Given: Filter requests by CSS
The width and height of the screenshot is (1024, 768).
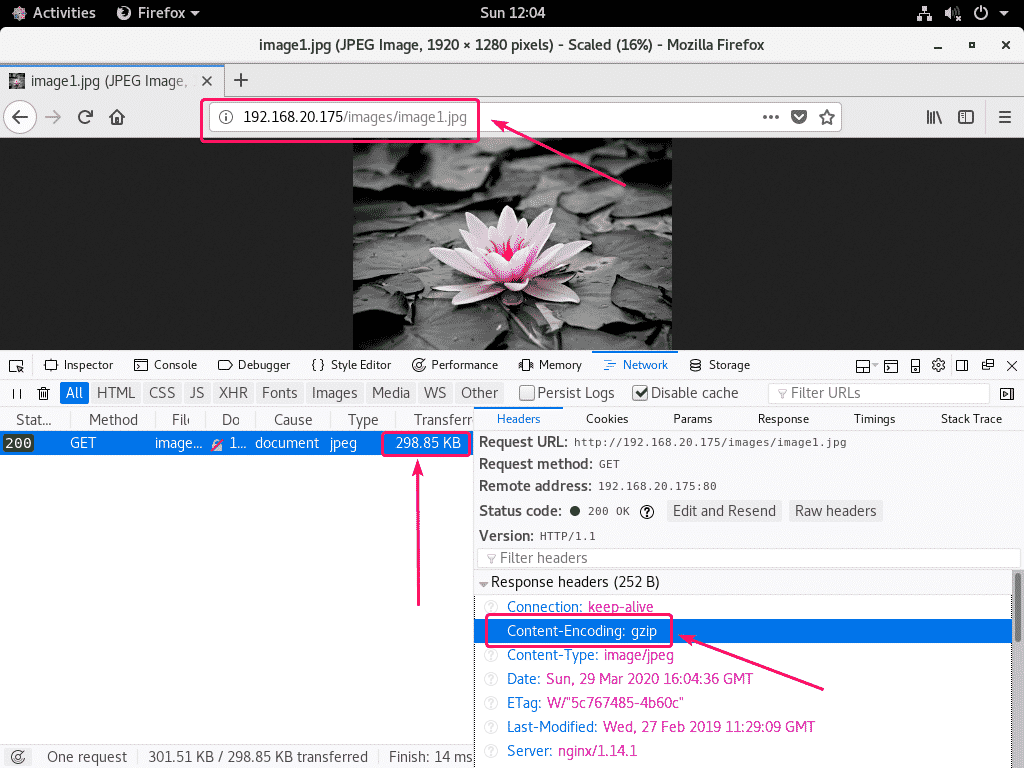Looking at the screenshot, I should tap(162, 393).
